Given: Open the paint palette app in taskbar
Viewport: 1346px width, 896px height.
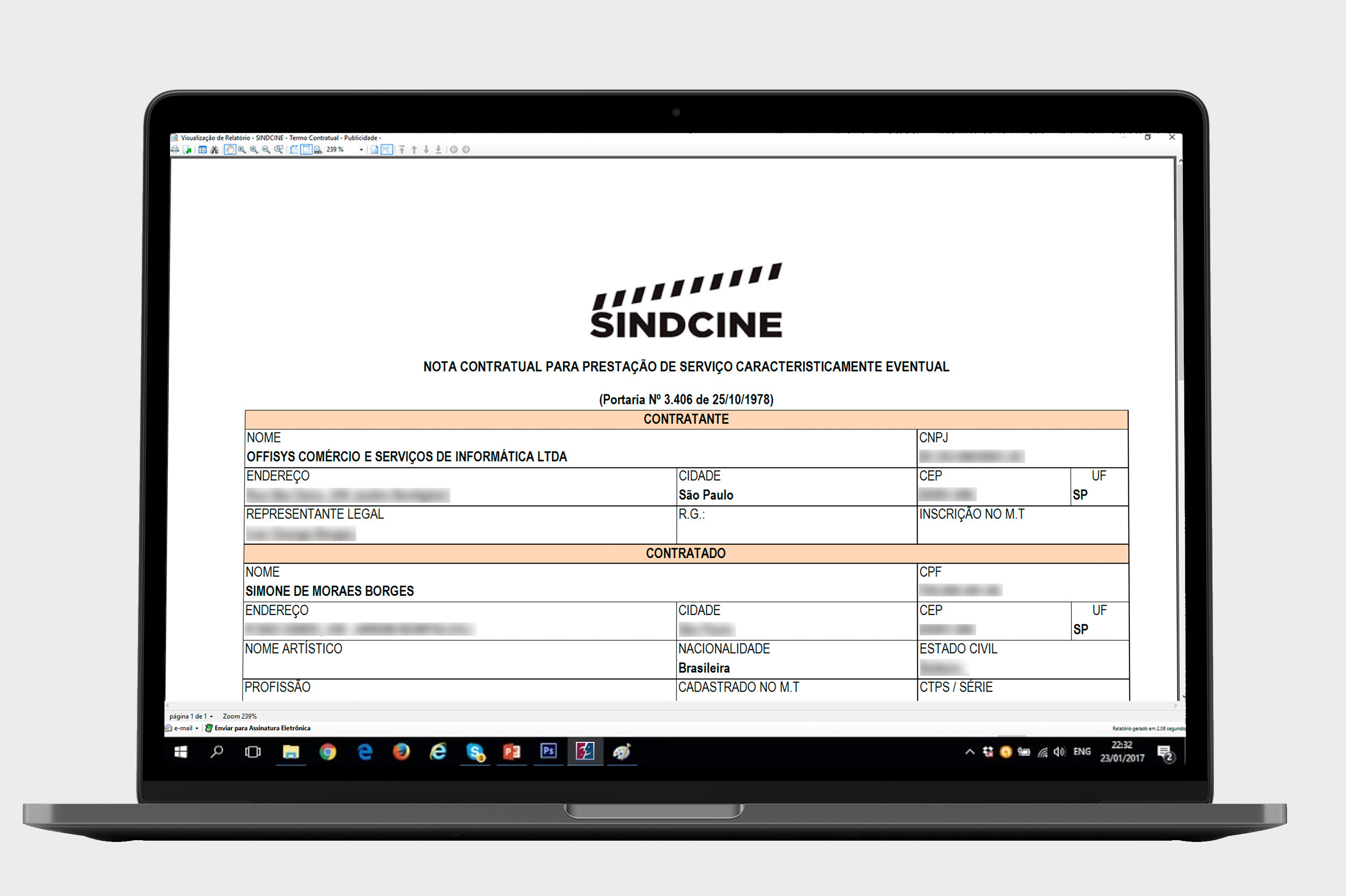Looking at the screenshot, I should (622, 751).
